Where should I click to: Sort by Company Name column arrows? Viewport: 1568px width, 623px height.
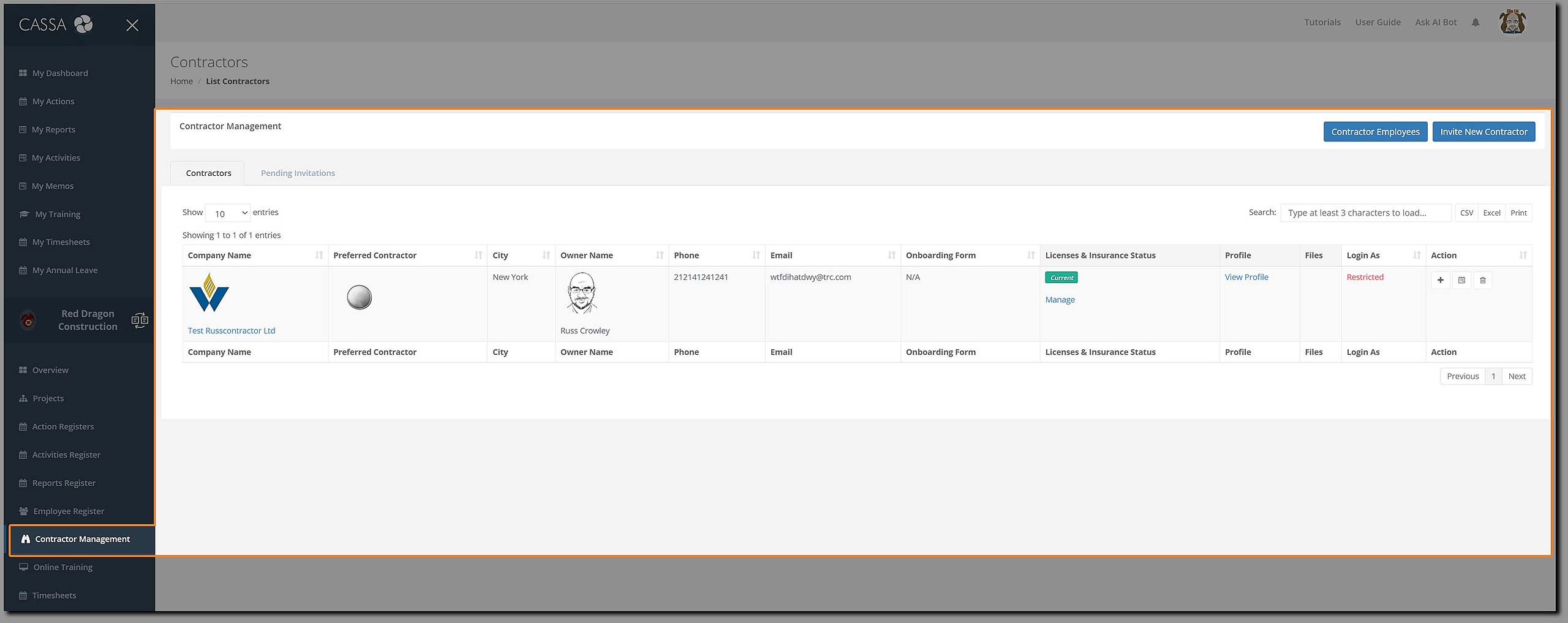point(319,255)
